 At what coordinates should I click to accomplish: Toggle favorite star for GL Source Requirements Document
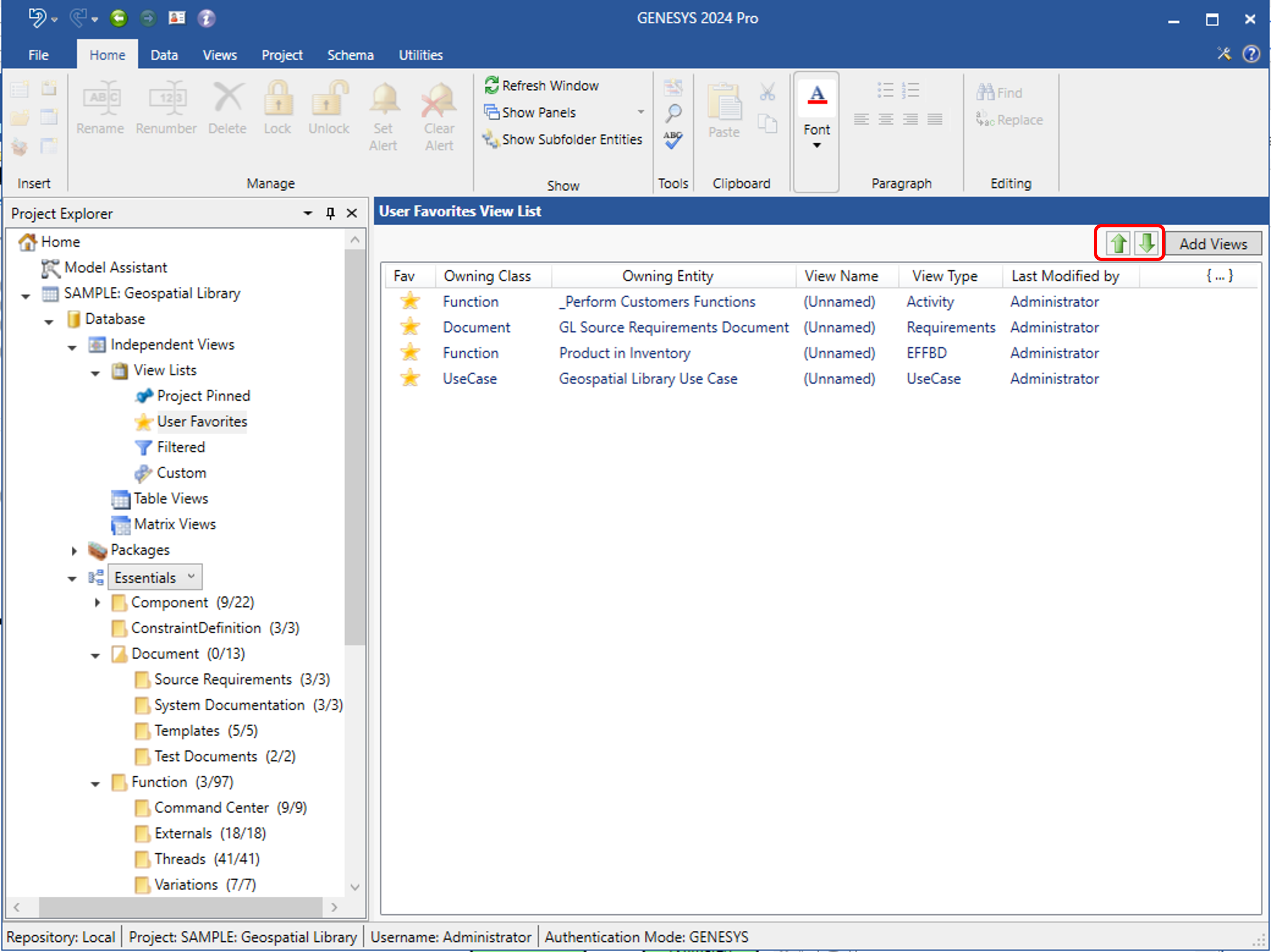(x=410, y=327)
